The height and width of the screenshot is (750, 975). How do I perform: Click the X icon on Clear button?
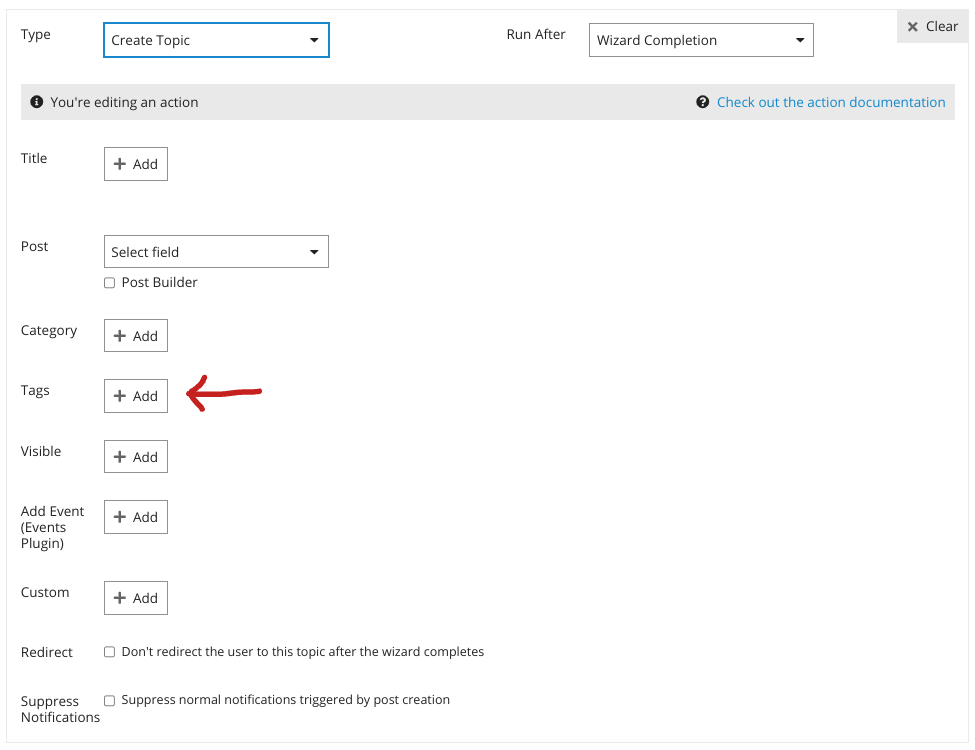tap(912, 27)
